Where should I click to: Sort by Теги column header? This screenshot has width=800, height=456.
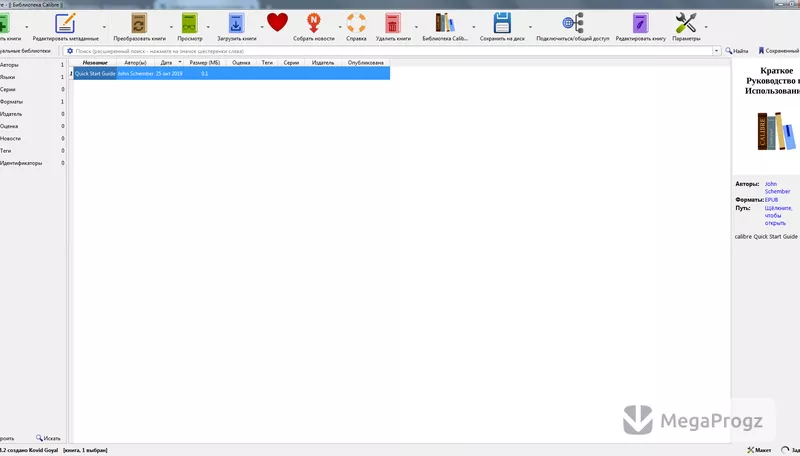[x=267, y=63]
